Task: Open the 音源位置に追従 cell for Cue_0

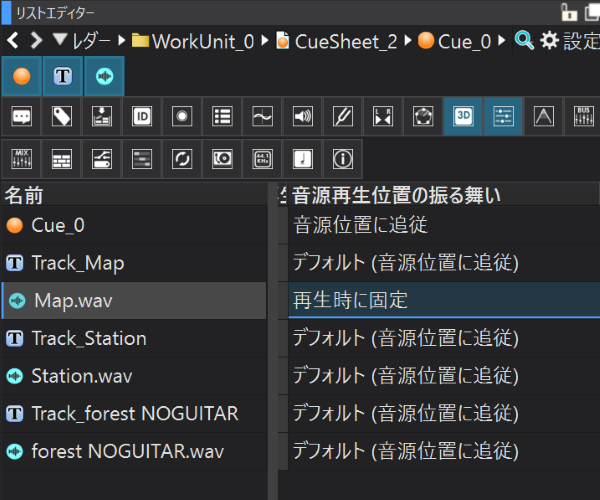Action: coord(444,225)
